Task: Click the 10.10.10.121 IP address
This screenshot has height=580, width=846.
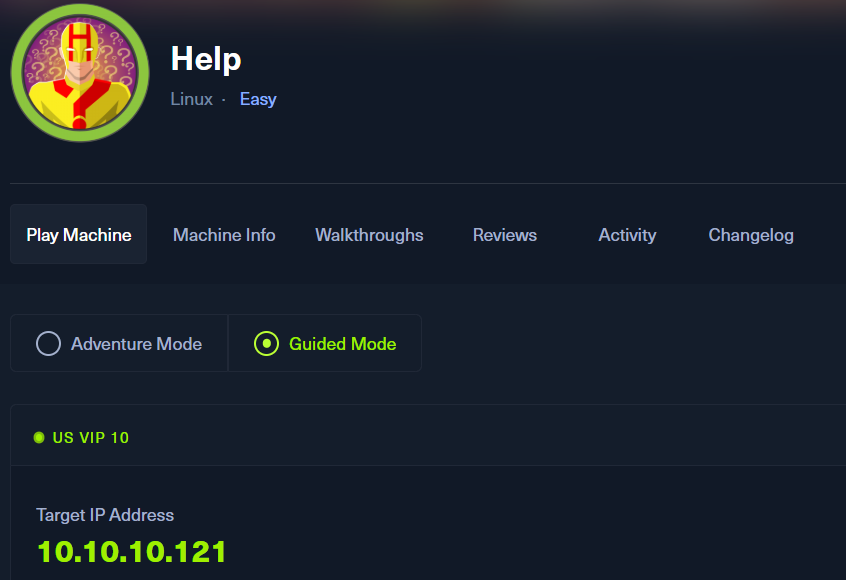Action: [132, 551]
